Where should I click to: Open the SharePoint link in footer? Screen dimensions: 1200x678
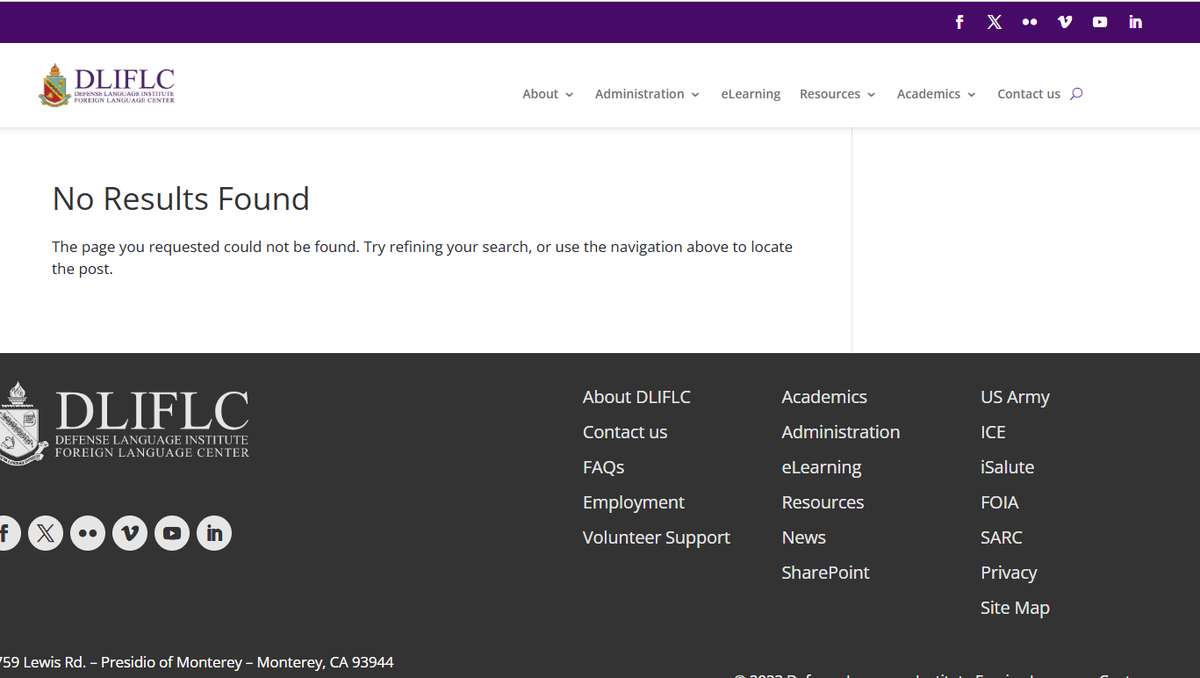click(x=825, y=572)
